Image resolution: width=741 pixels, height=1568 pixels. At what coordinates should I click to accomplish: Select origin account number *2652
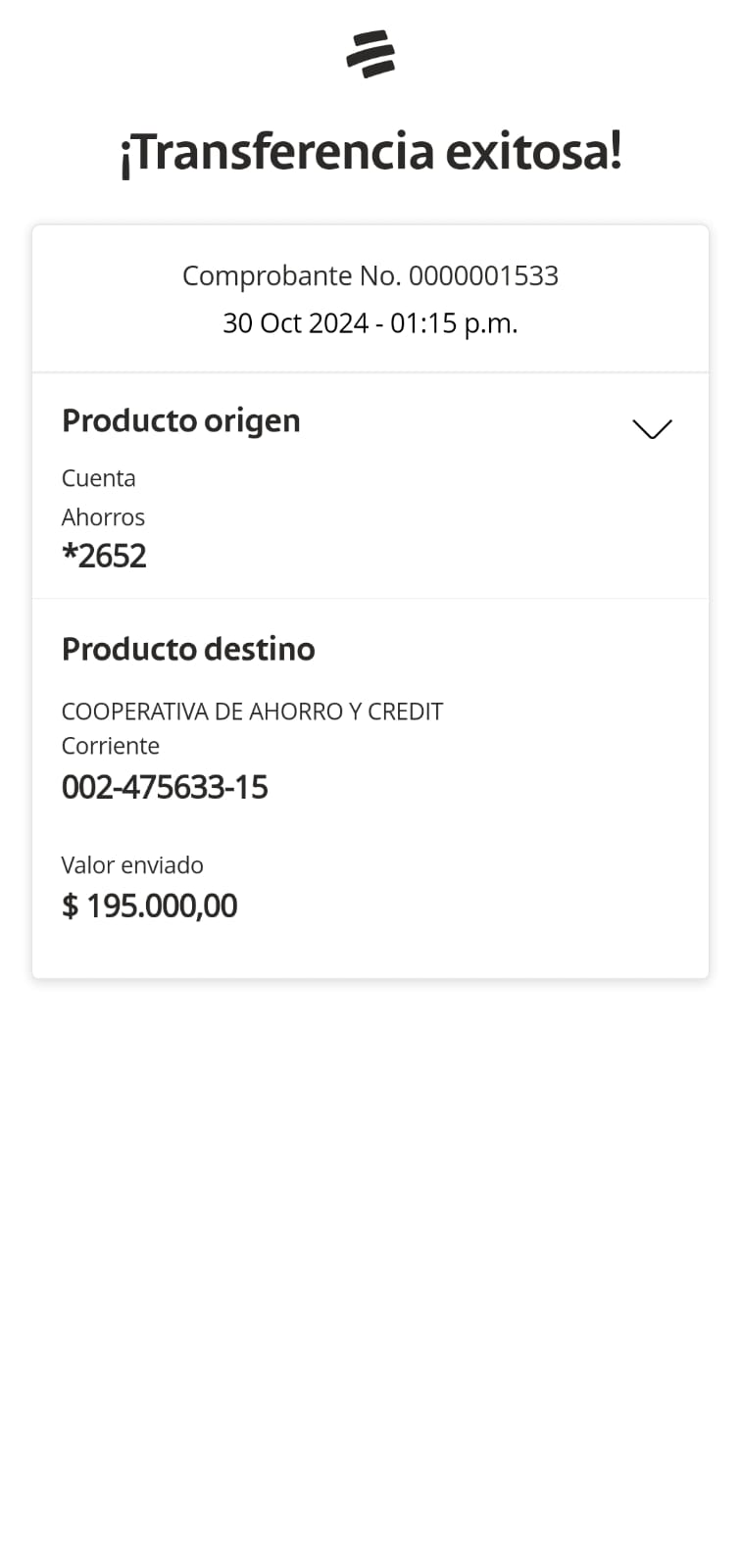104,556
